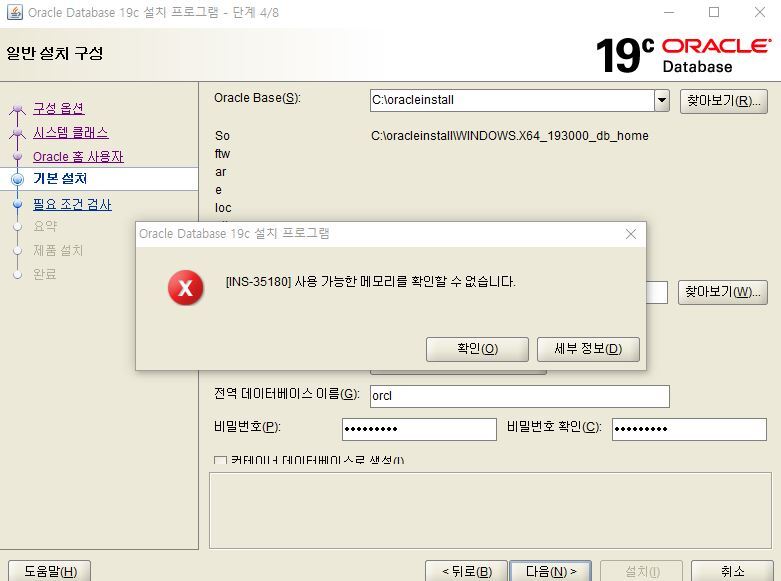This screenshot has width=781, height=581.
Task: Go to 시스템 클래스 step
Action: click(x=70, y=133)
